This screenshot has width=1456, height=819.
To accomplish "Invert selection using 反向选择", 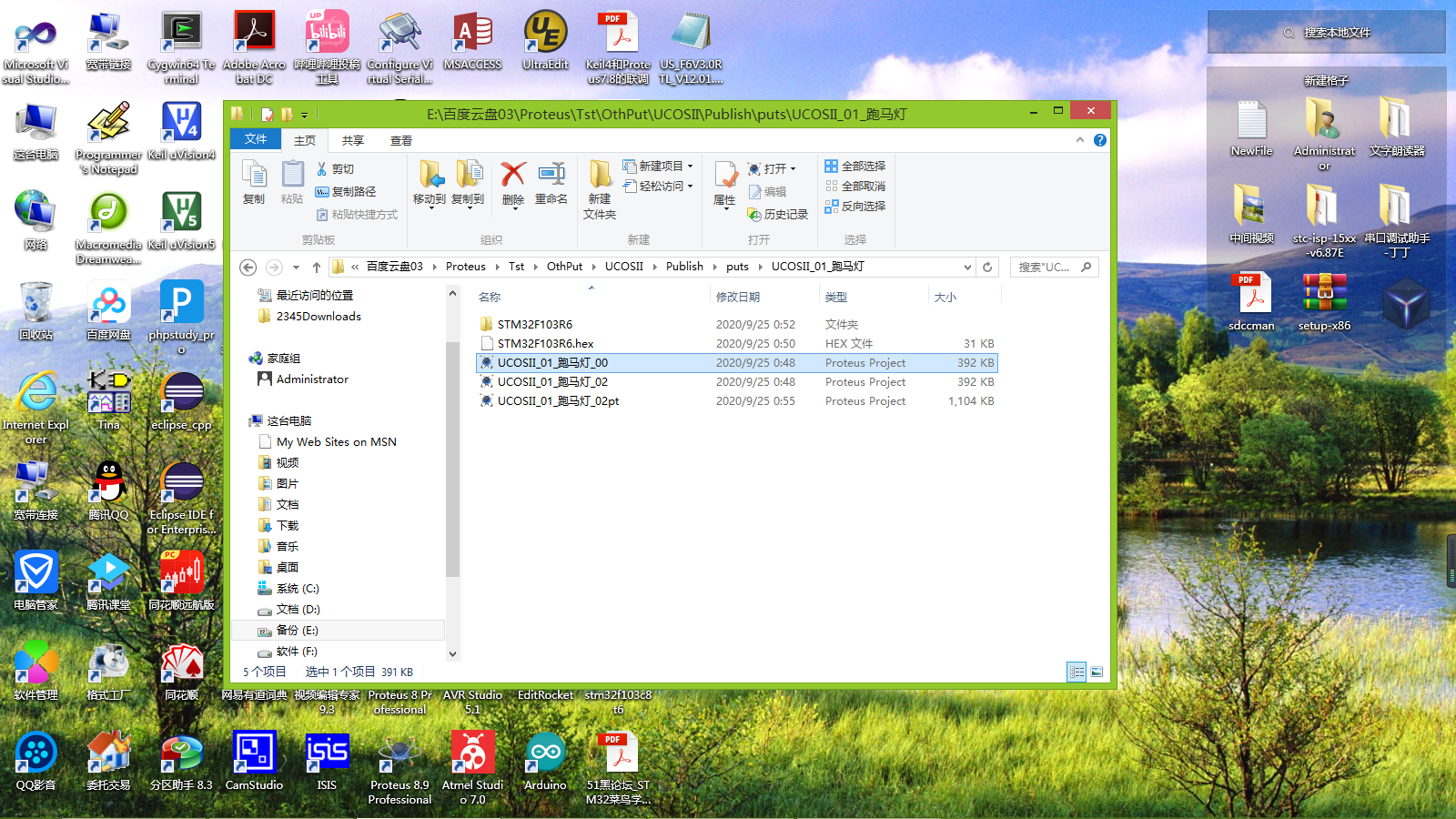I will 855,206.
